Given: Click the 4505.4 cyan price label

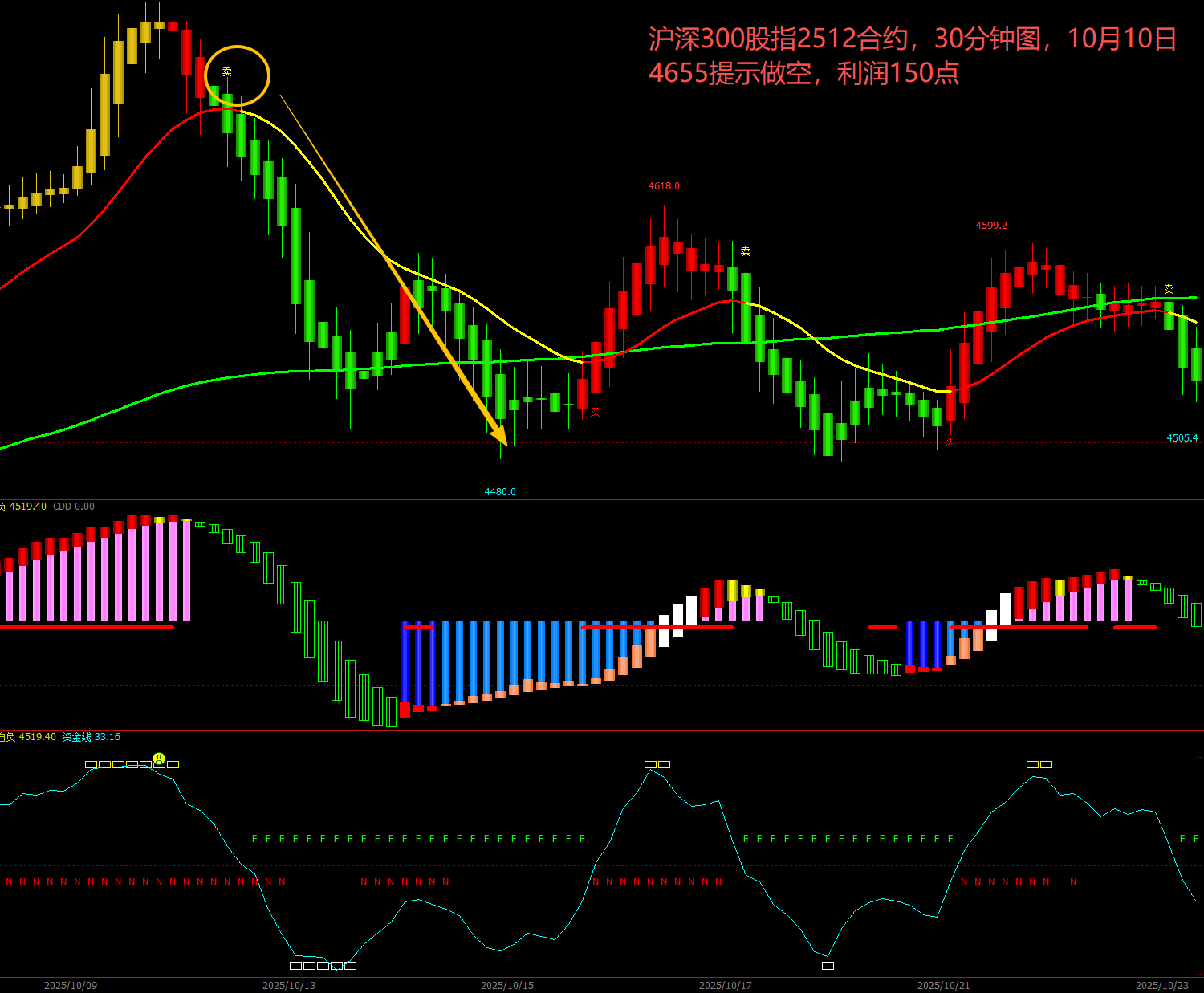Looking at the screenshot, I should [x=1182, y=438].
